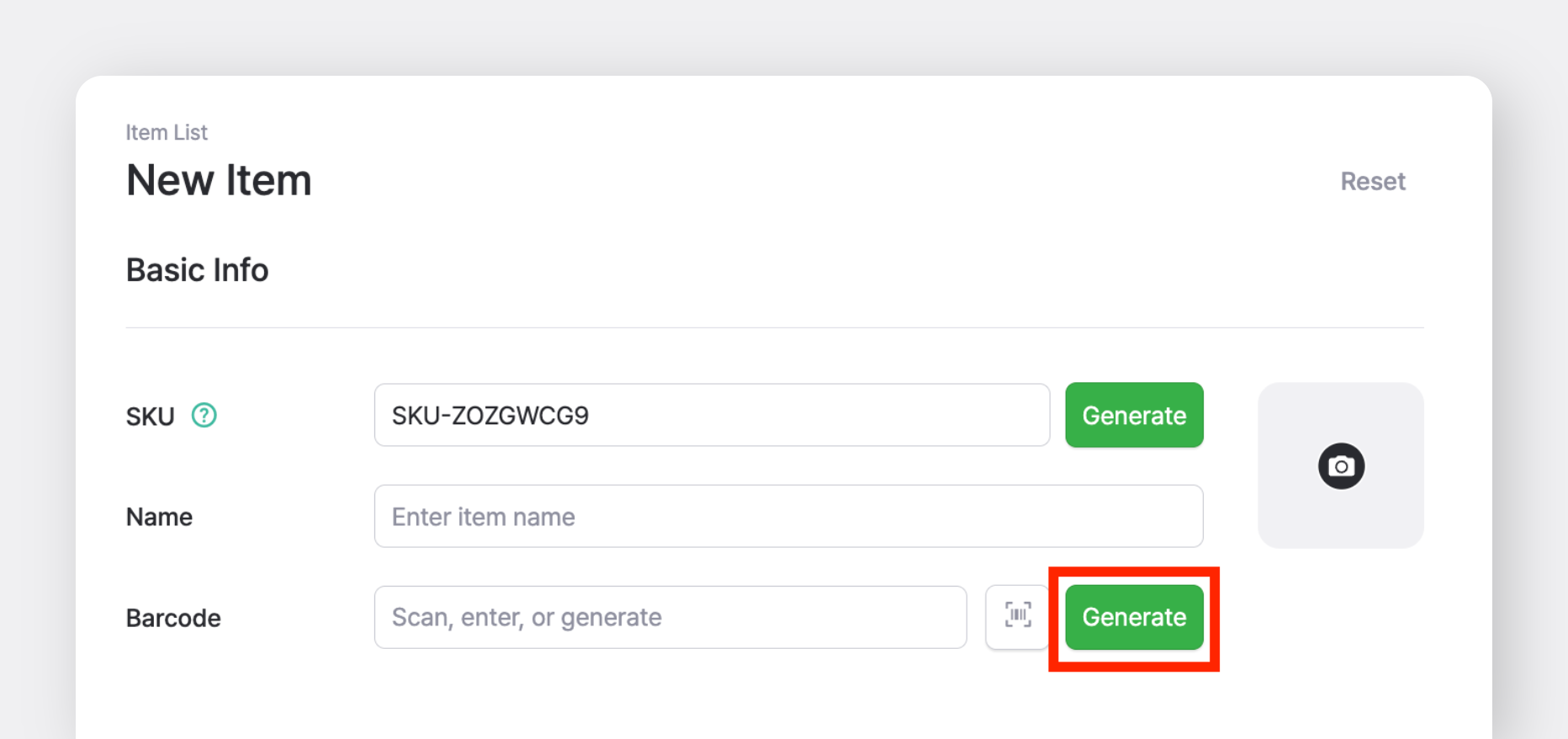
Task: Click the New Item page title
Action: point(219,179)
